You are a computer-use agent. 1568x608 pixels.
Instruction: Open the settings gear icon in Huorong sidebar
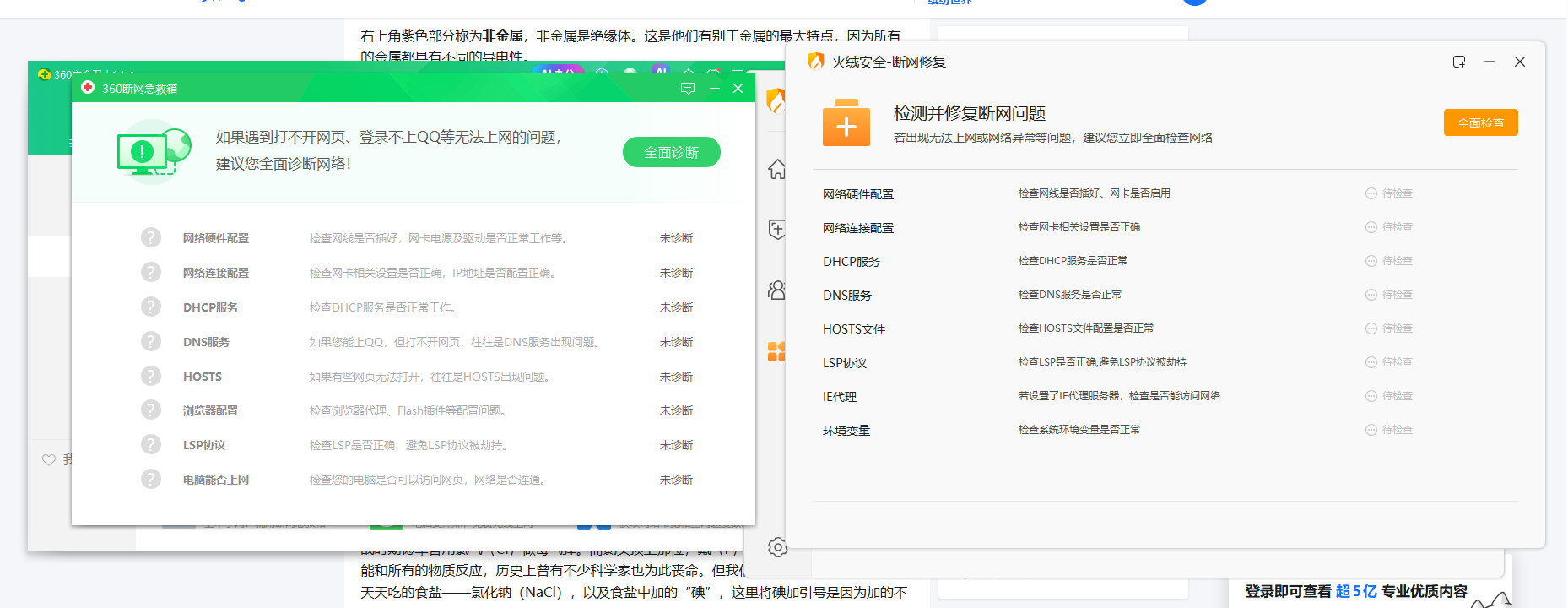[777, 547]
